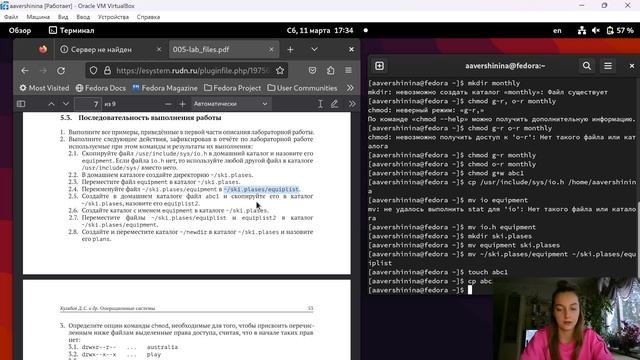Click the Save to Pocket icon

coord(312,71)
